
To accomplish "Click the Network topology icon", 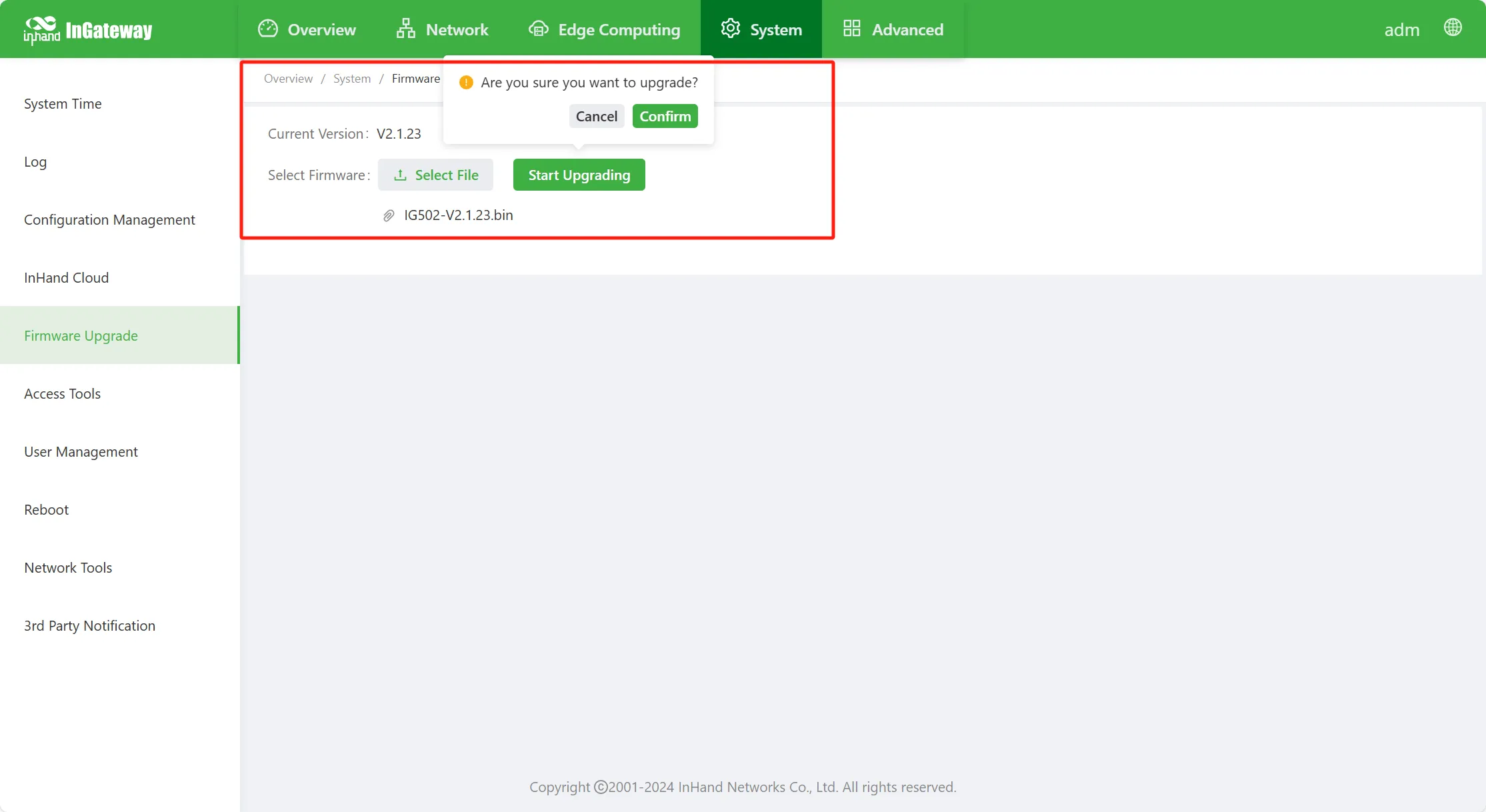I will 406,29.
